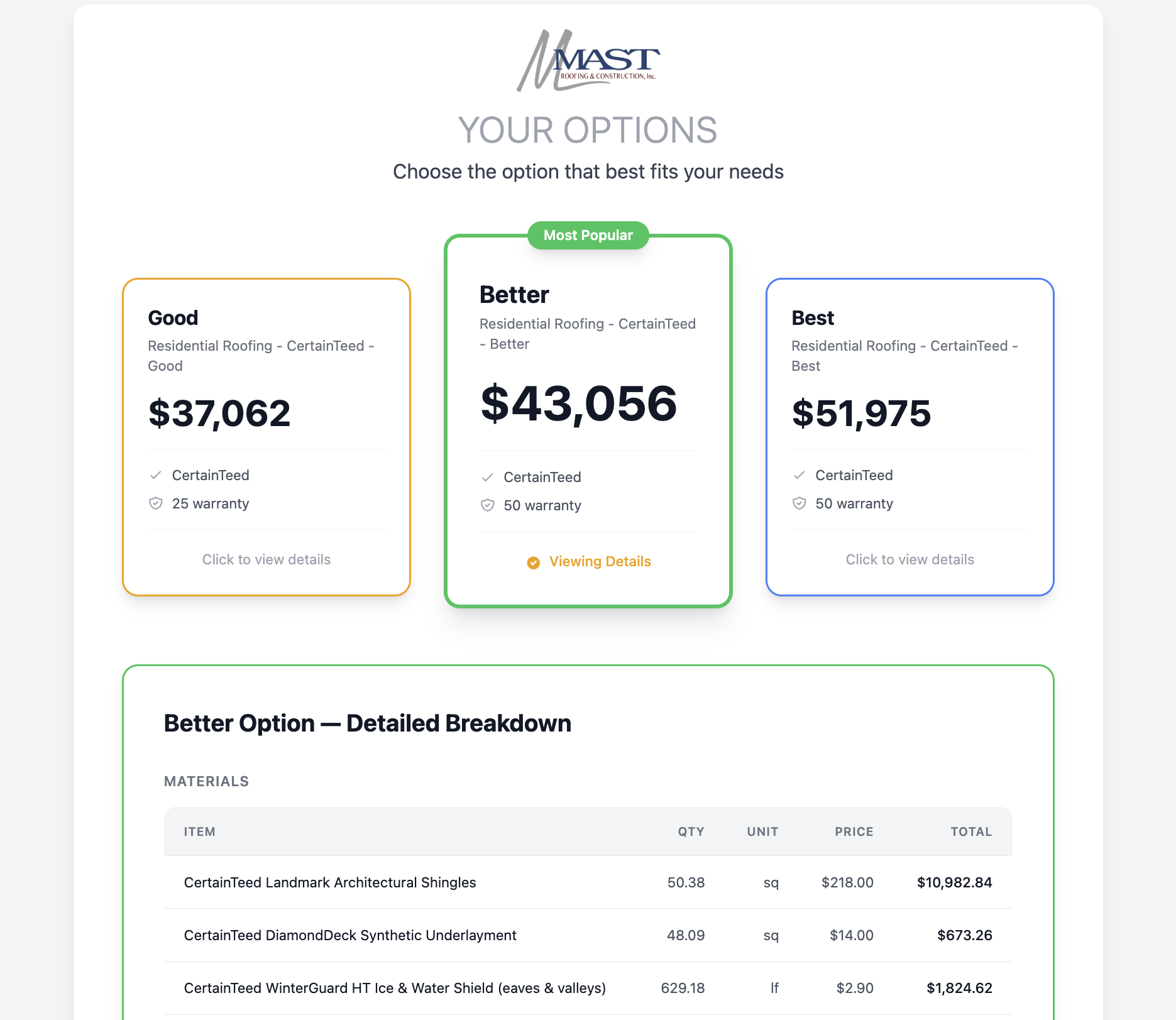Click the 'lf' unit cell
The width and height of the screenshot is (1176, 1020).
pos(774,988)
